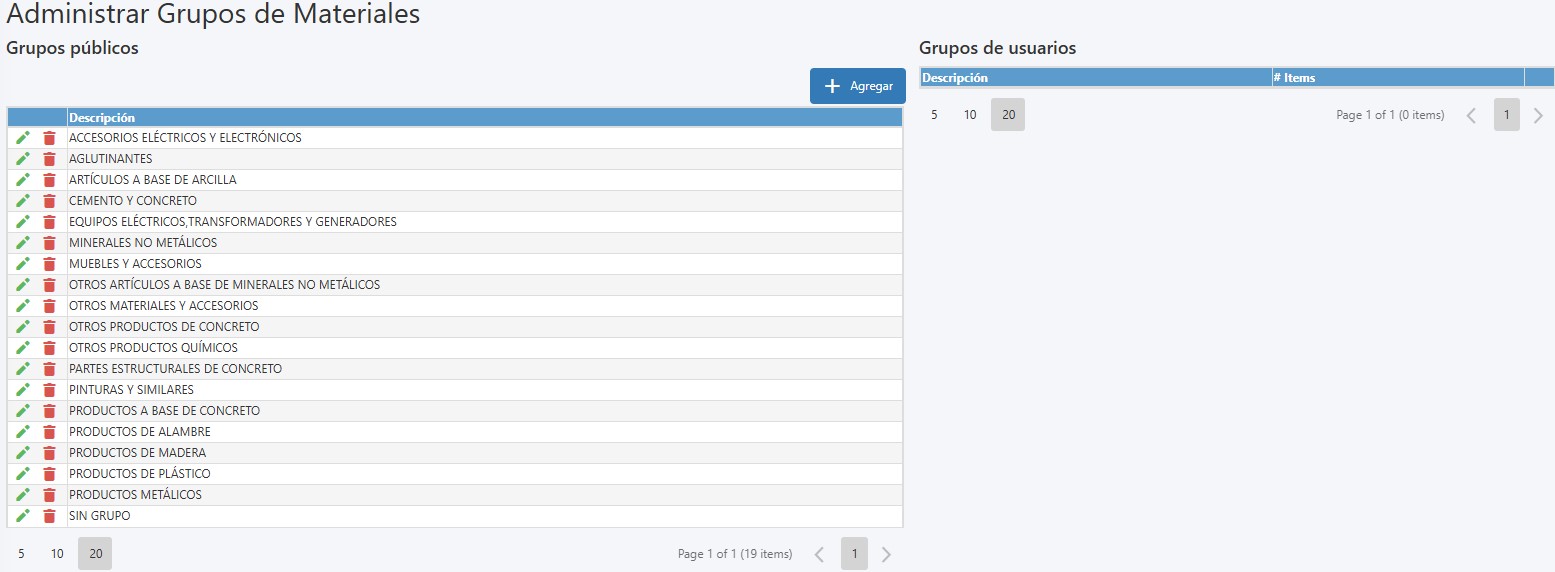Edit the ACCESORIOS ELÉCTRICOS Y ELECTRÓNICOS group

tap(22, 138)
